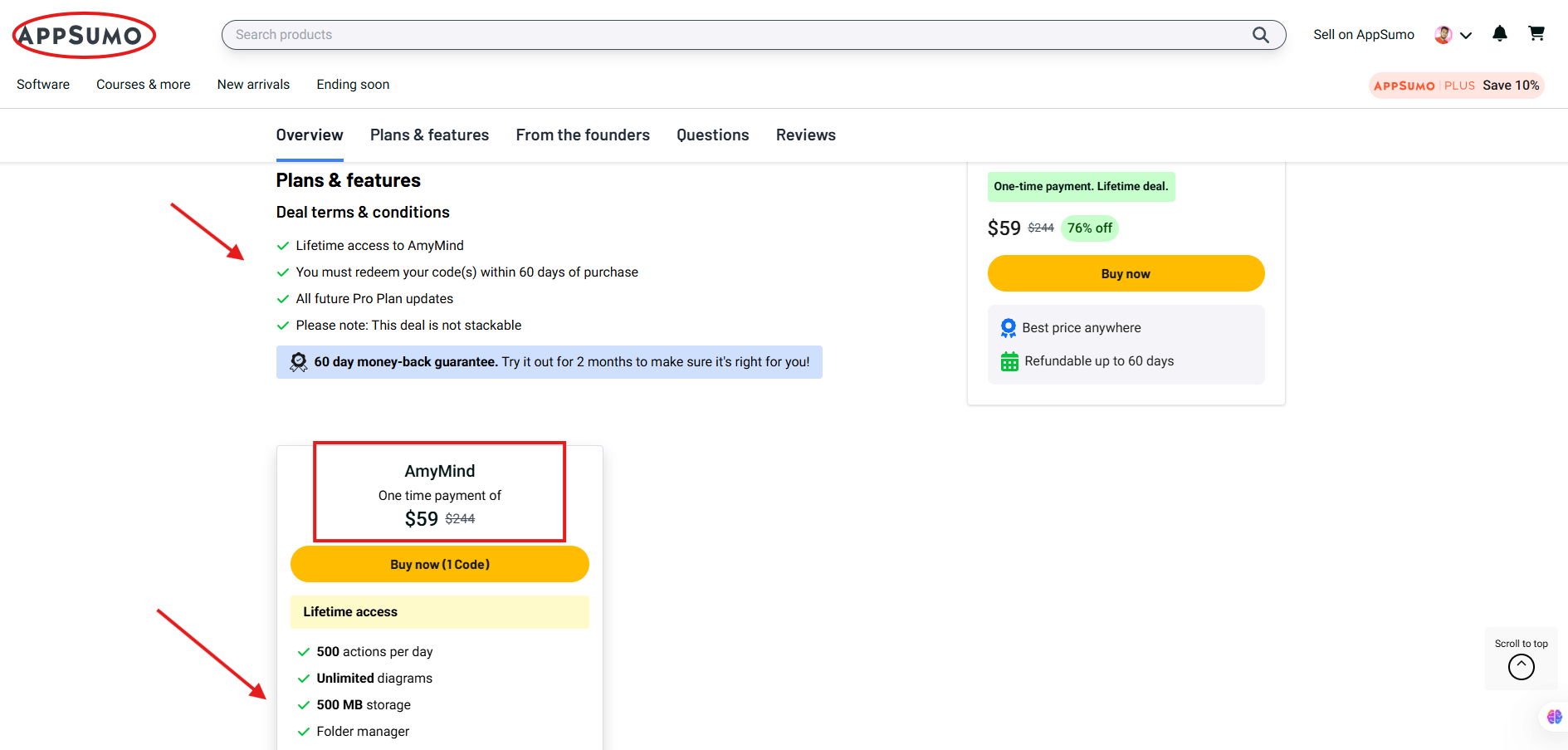Image resolution: width=1568 pixels, height=750 pixels.
Task: Click the brain widget icon
Action: (x=1554, y=717)
